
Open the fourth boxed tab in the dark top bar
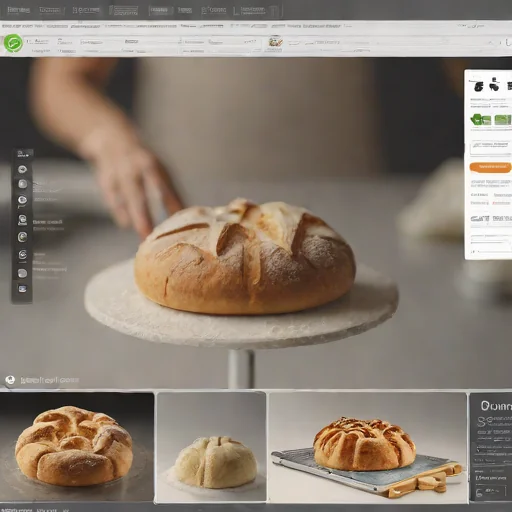124,10
